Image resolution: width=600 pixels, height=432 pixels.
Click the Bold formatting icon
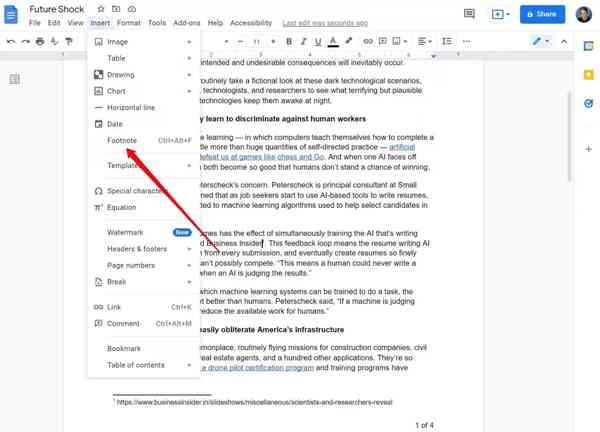pos(289,42)
